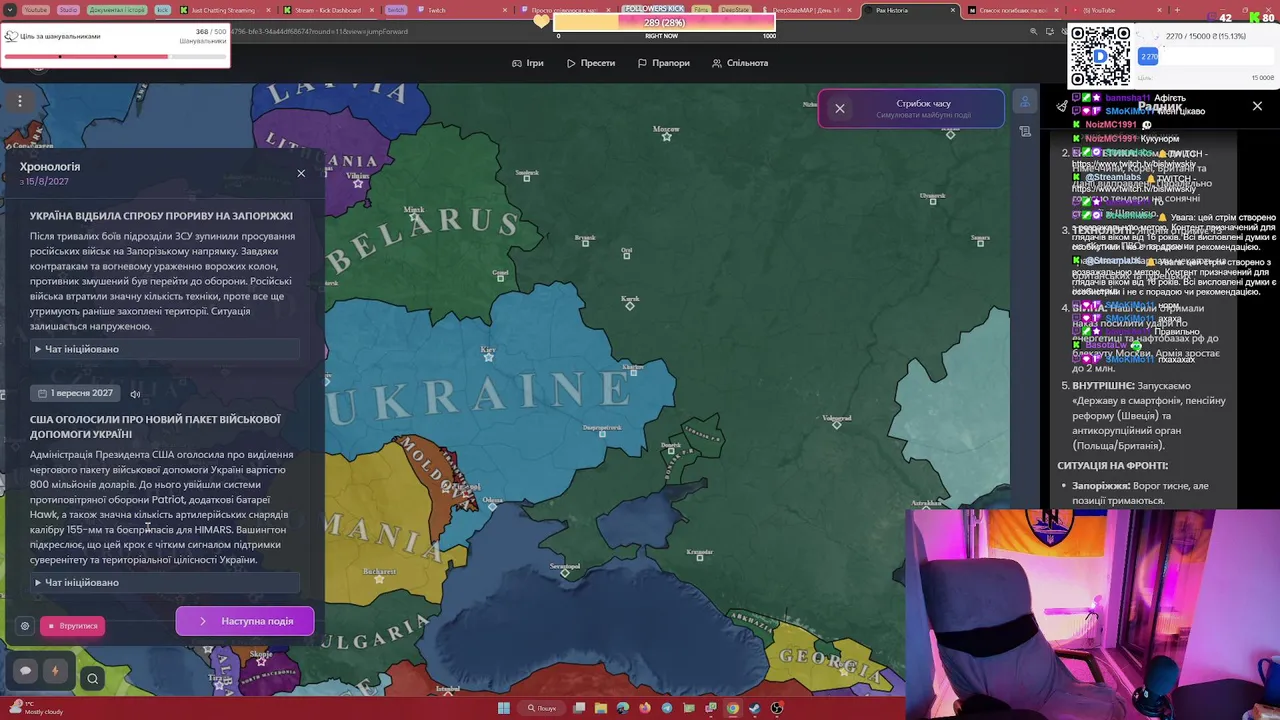Click the Стрибок часу banner
Screen dimensions: 1280x720
click(x=911, y=108)
